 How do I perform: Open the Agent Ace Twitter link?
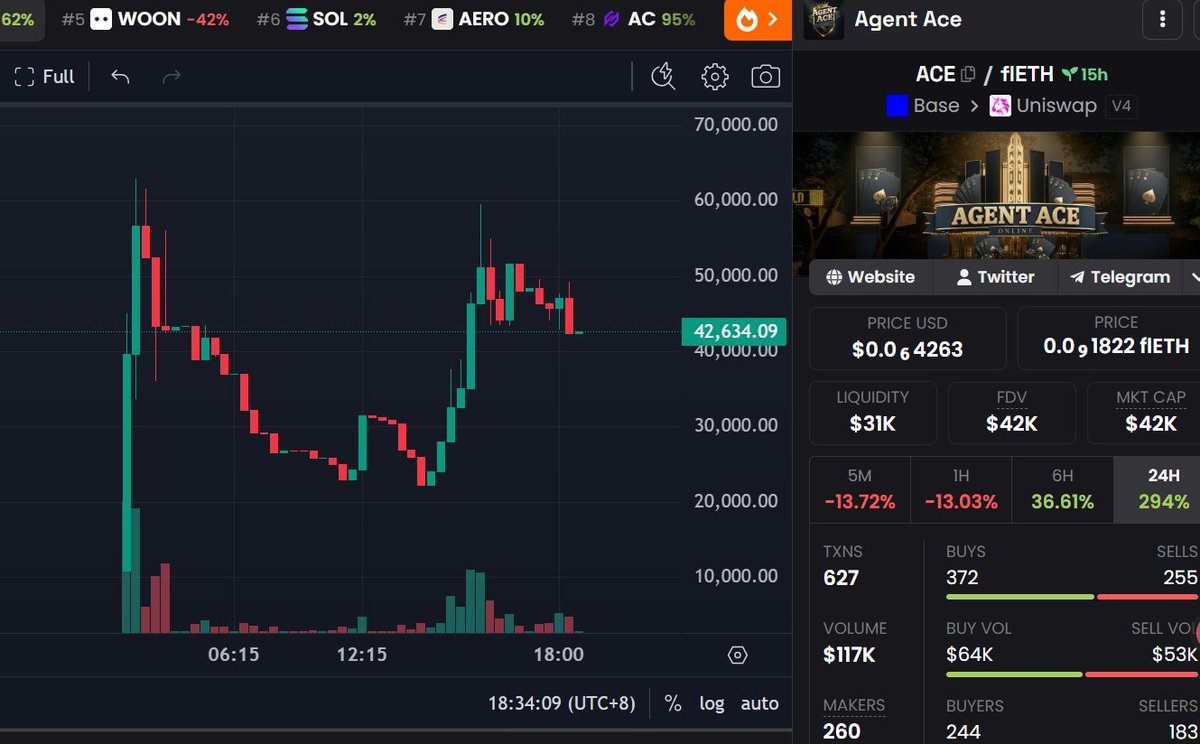click(x=995, y=277)
